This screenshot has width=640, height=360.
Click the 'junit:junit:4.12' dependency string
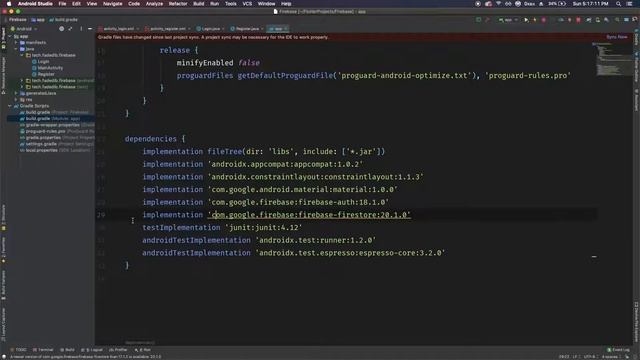click(263, 227)
